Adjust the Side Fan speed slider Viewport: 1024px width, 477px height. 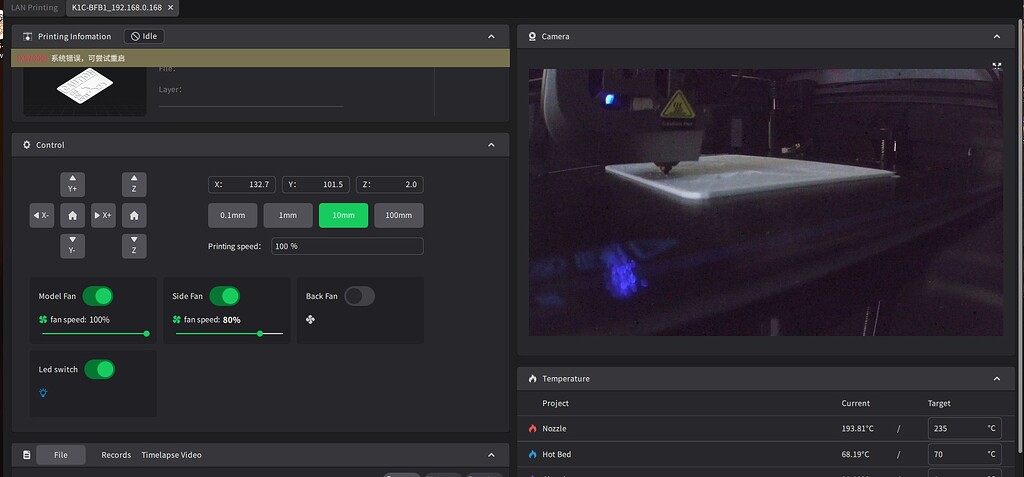point(260,333)
